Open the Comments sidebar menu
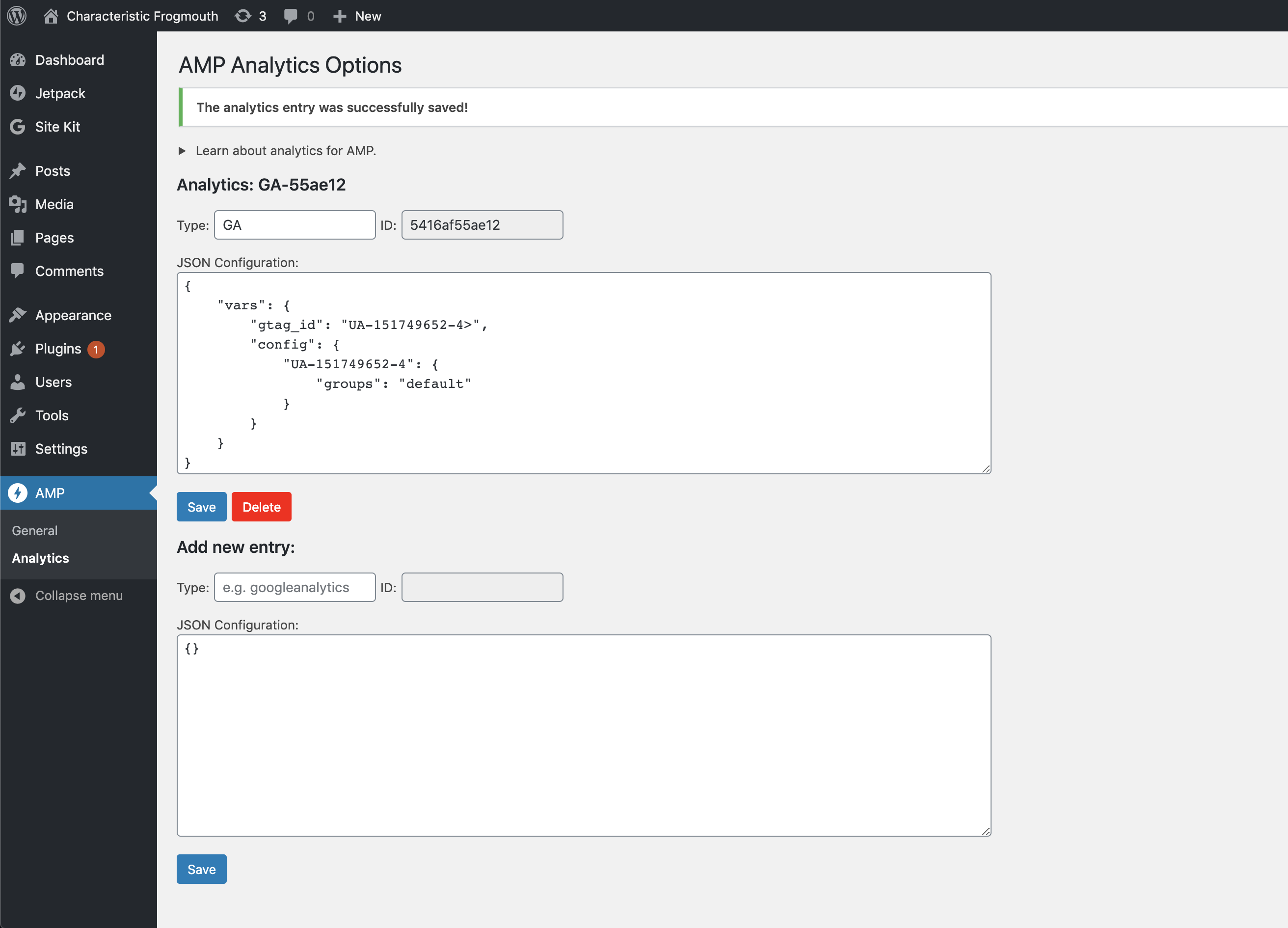The height and width of the screenshot is (928, 1288). [79, 271]
